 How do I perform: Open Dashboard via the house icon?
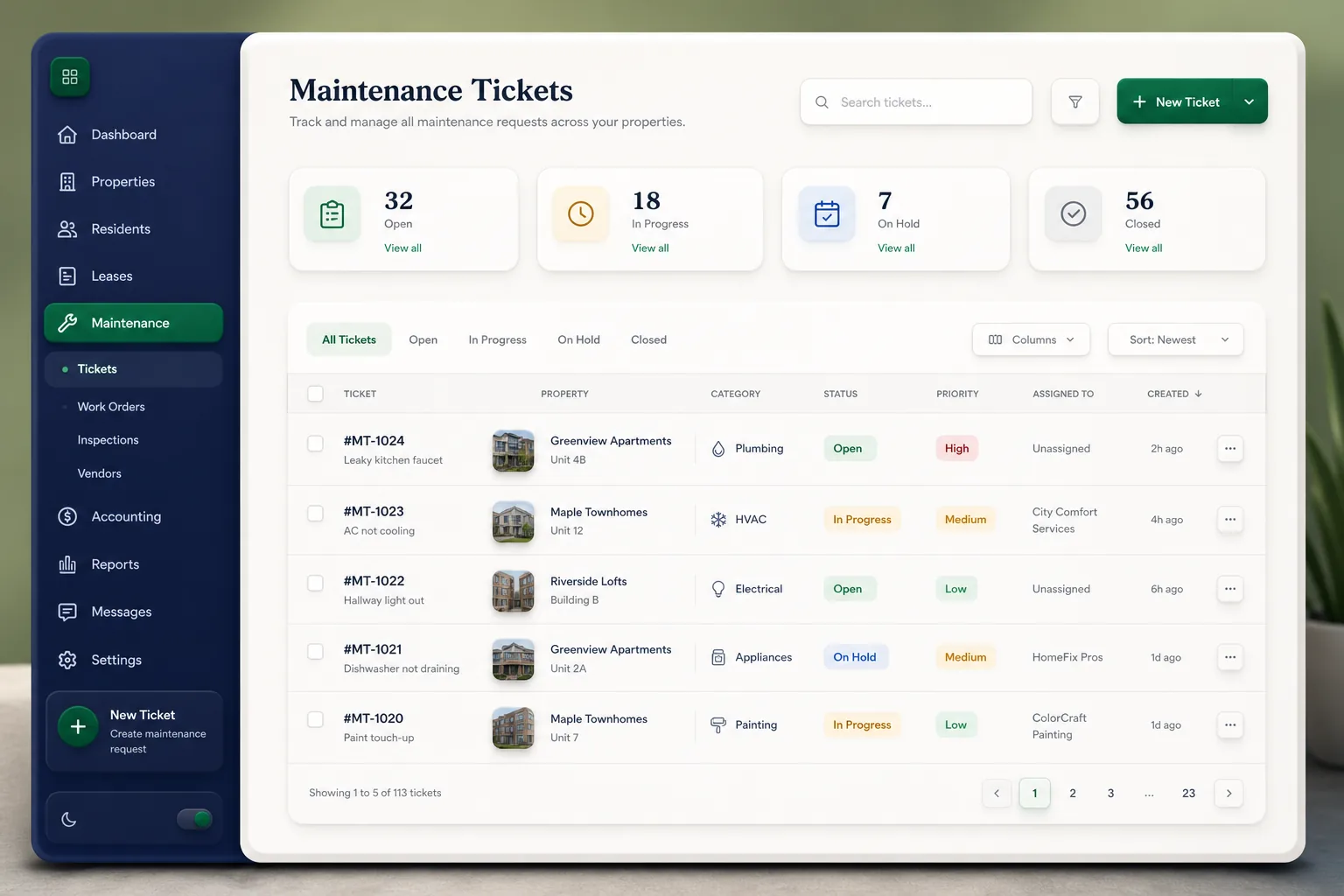[x=67, y=135]
